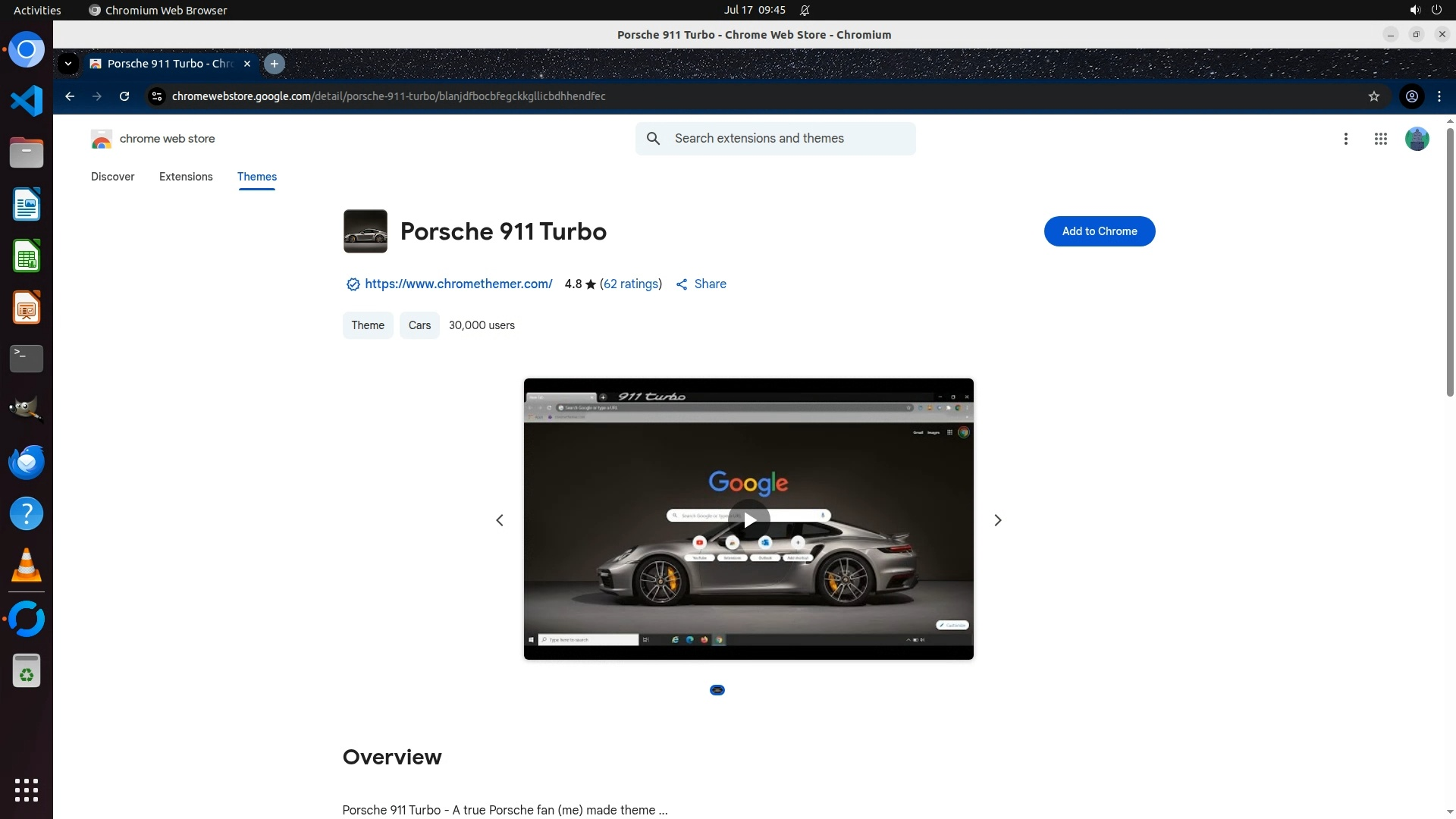This screenshot has width=1456, height=819.
Task: Open the tab search dropdown arrow
Action: click(68, 64)
